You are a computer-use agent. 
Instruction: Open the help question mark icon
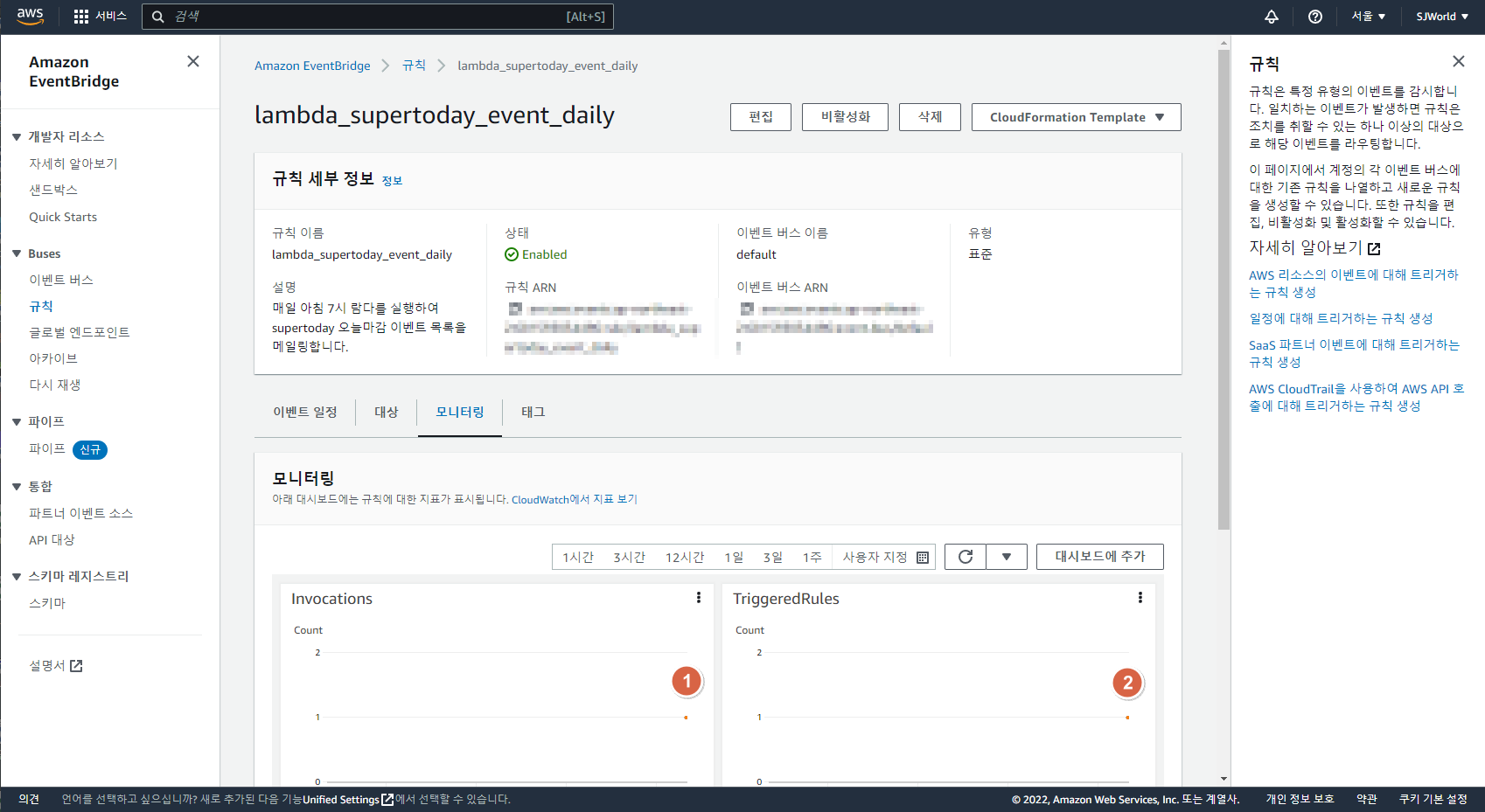pyautogui.click(x=1315, y=17)
